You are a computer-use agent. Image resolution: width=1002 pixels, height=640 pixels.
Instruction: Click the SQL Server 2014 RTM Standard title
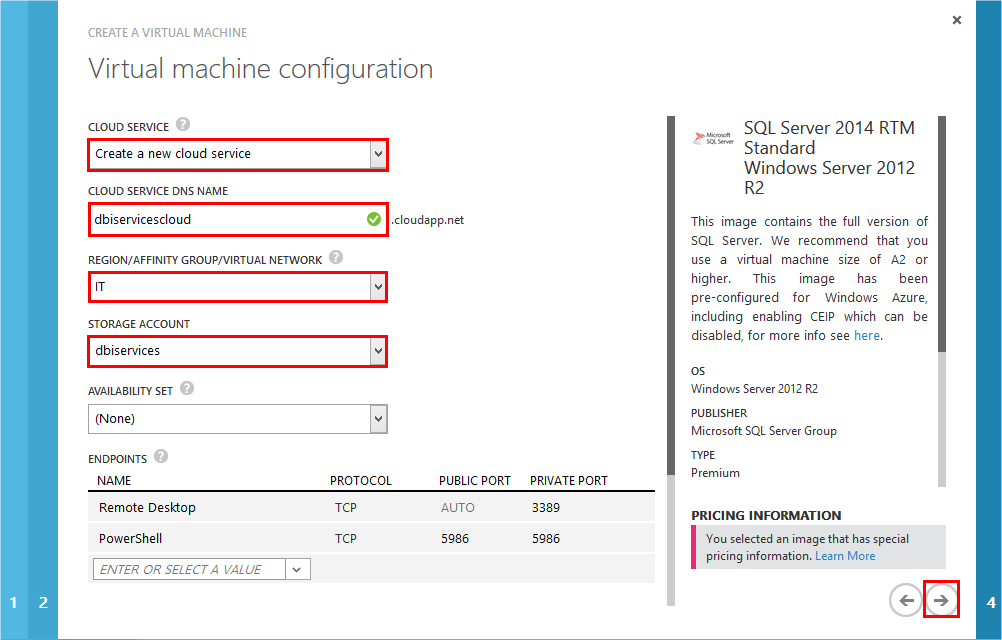click(829, 138)
